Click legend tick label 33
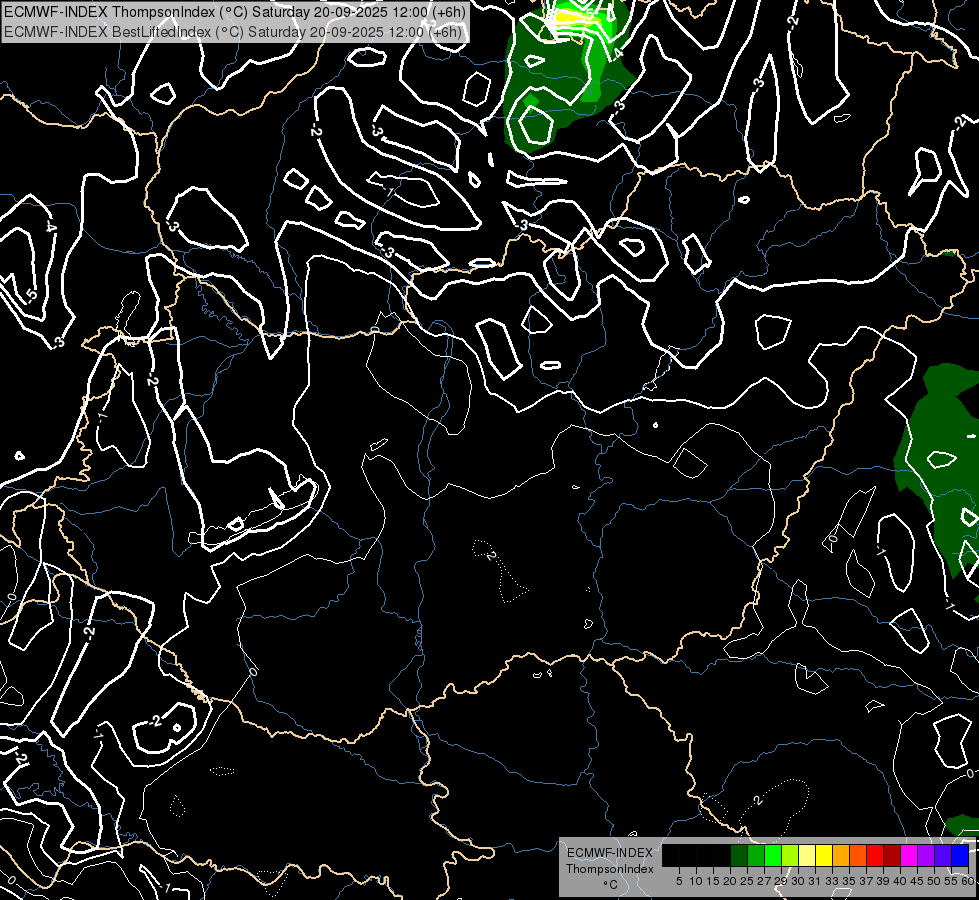This screenshot has width=979, height=900. pyautogui.click(x=832, y=881)
